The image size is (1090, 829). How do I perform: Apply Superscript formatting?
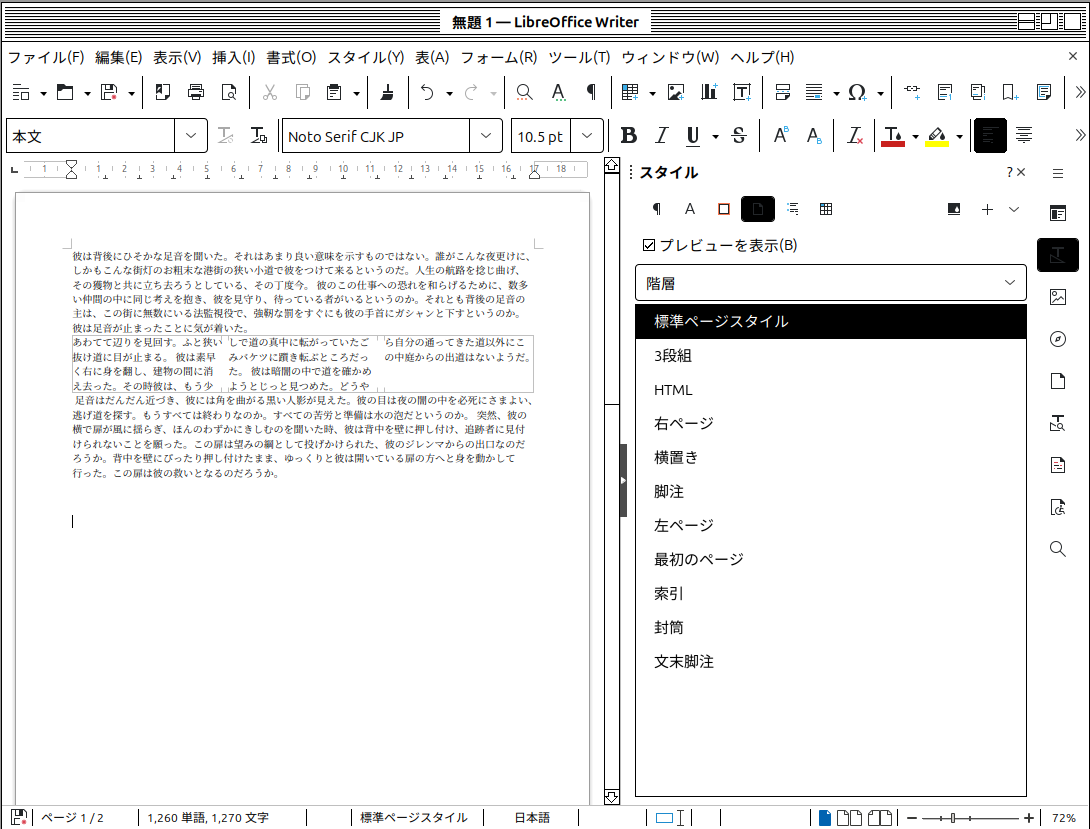(x=781, y=136)
